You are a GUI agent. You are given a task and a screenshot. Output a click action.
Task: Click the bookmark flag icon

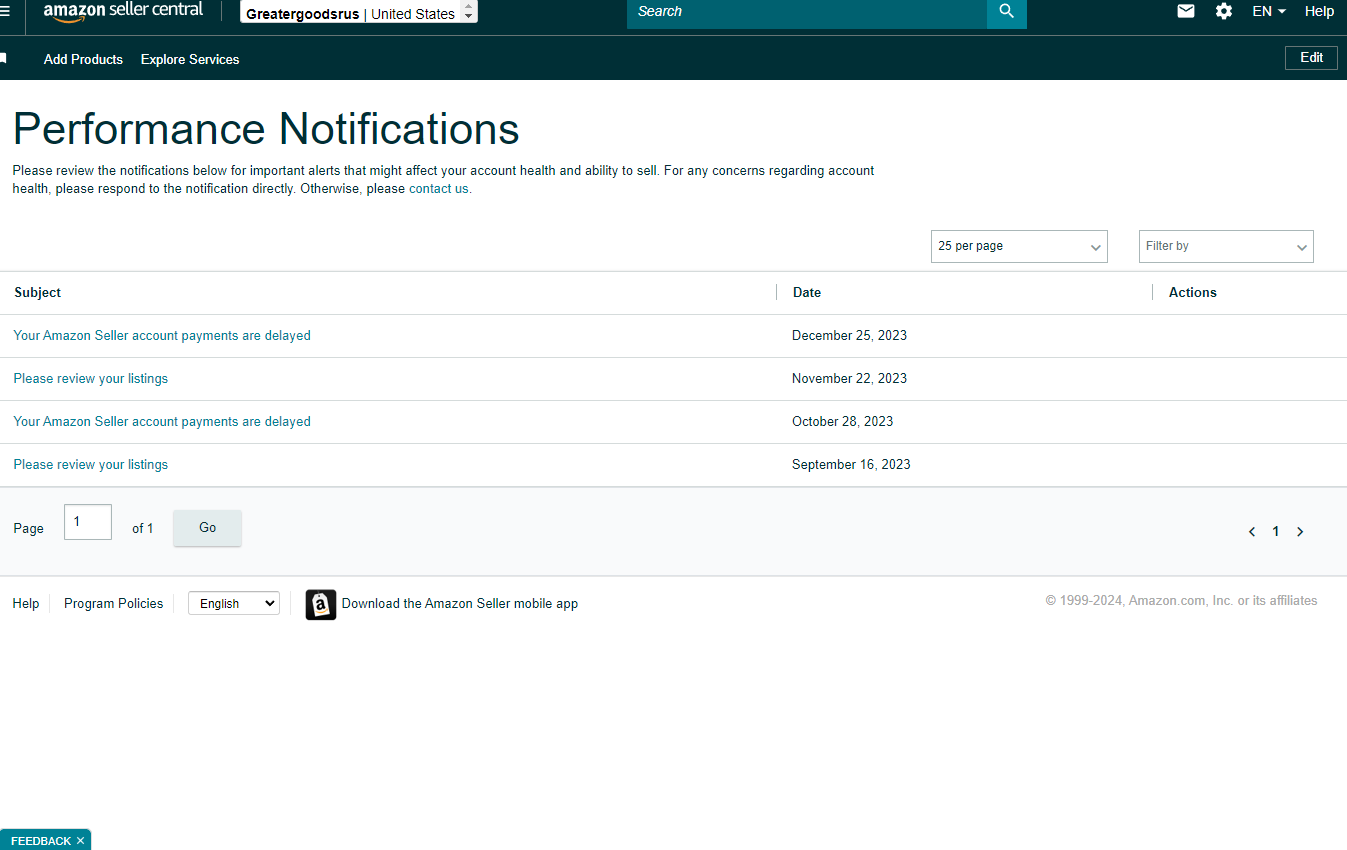pos(4,59)
